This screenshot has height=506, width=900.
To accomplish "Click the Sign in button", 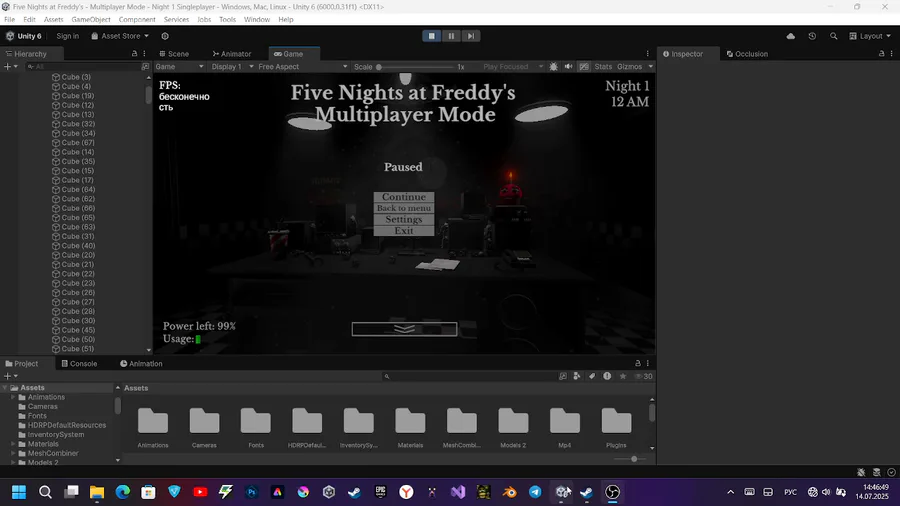I will tap(68, 36).
